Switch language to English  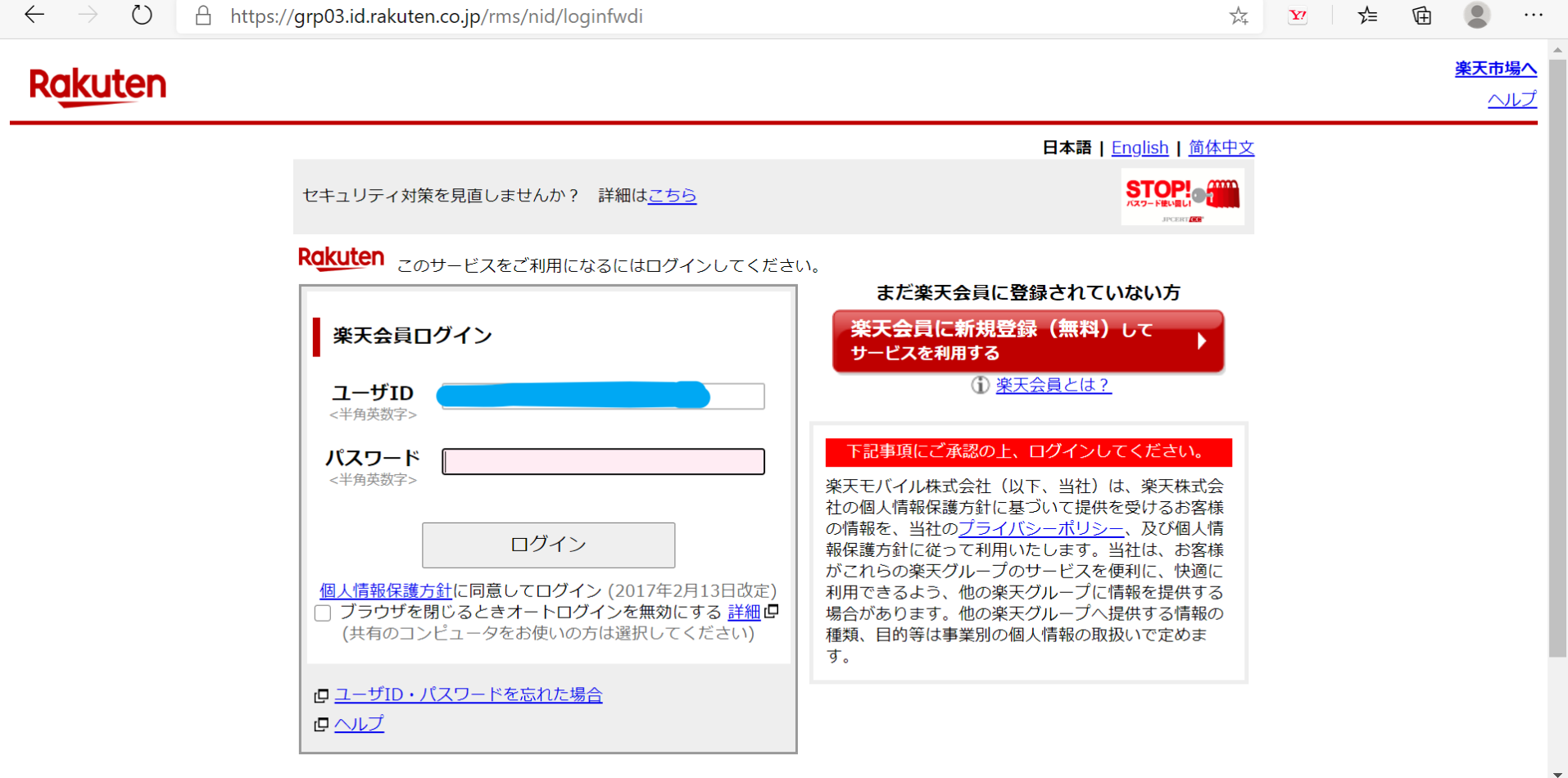coord(1140,148)
